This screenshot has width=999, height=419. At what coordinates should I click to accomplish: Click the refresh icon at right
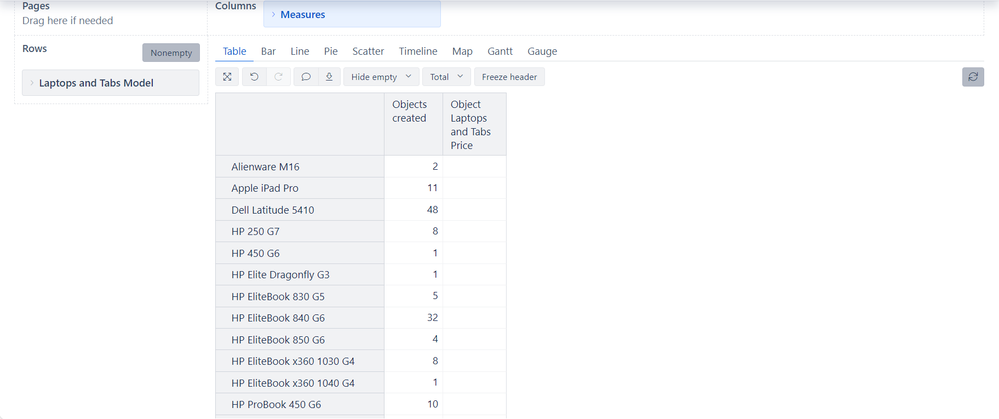point(973,76)
